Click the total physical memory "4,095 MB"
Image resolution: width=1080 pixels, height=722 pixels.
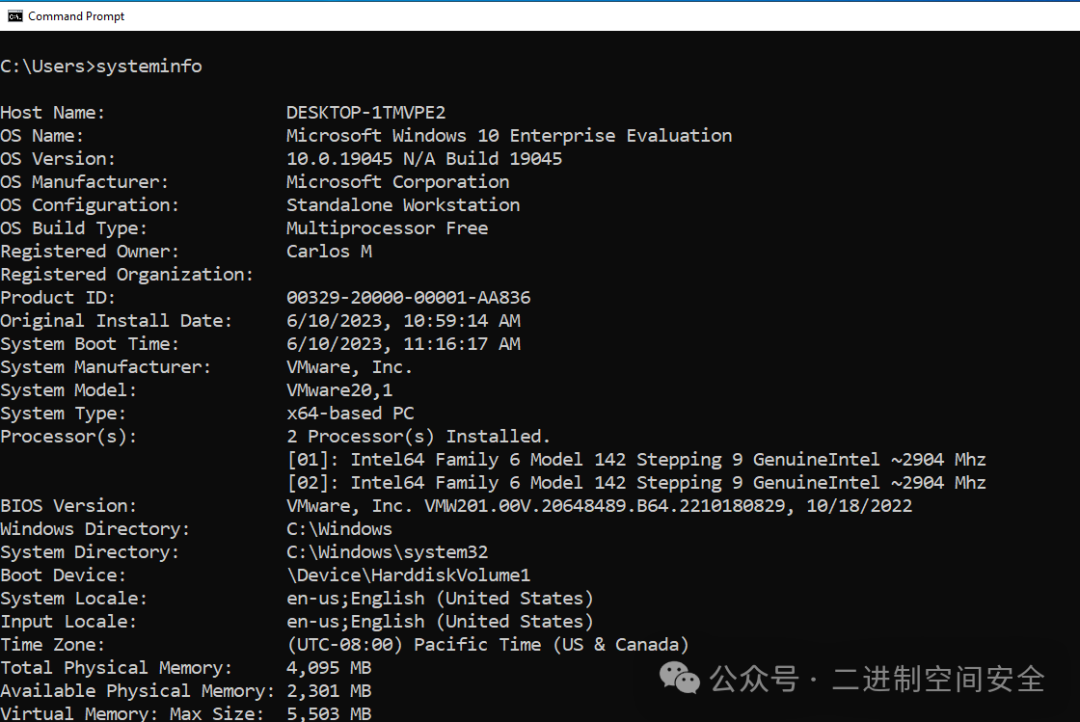[x=329, y=668]
